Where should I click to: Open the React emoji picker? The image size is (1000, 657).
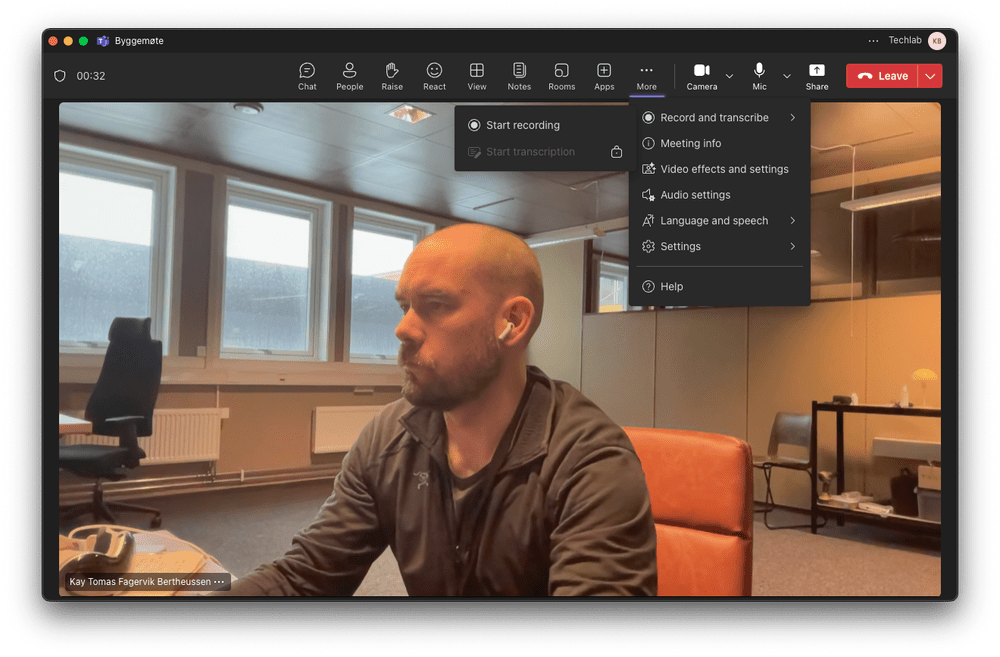click(x=434, y=76)
